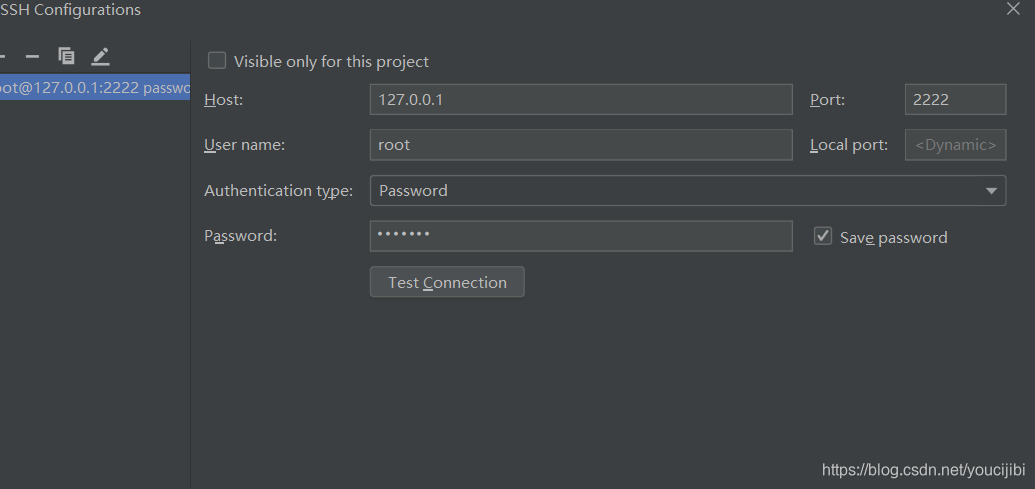Click the add SSH configuration plus icon
The height and width of the screenshot is (489, 1035).
pos(3,56)
